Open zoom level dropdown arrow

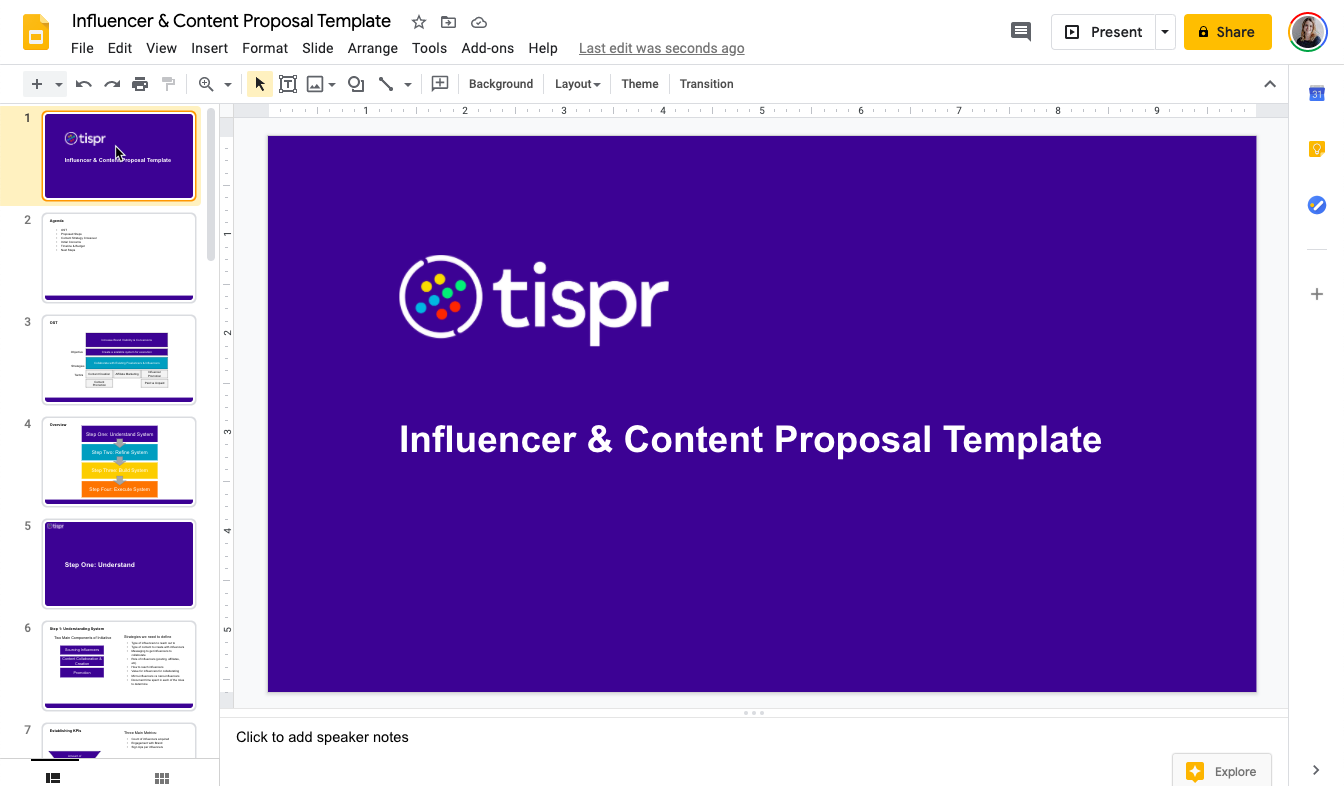point(228,84)
